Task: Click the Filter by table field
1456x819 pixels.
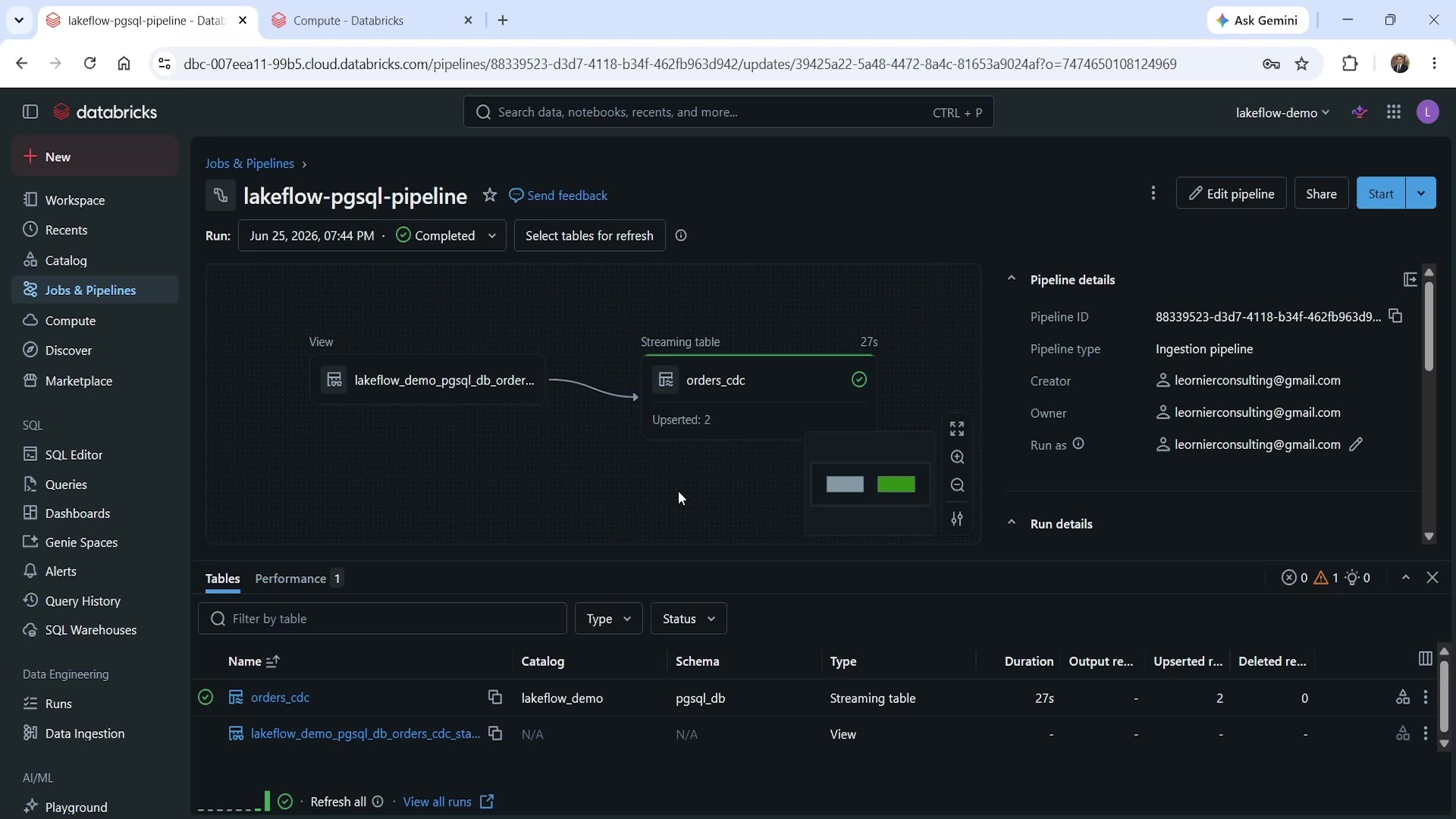Action: (382, 619)
